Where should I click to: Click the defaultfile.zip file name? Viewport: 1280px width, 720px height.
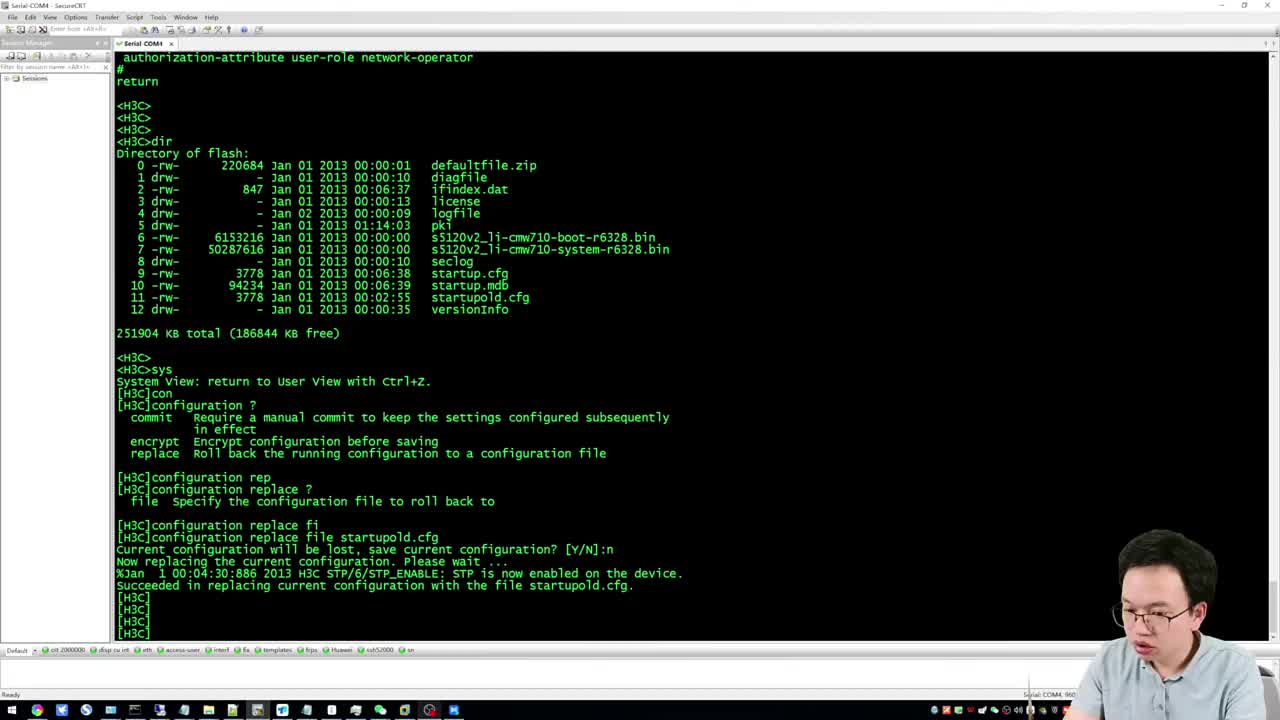click(x=483, y=165)
